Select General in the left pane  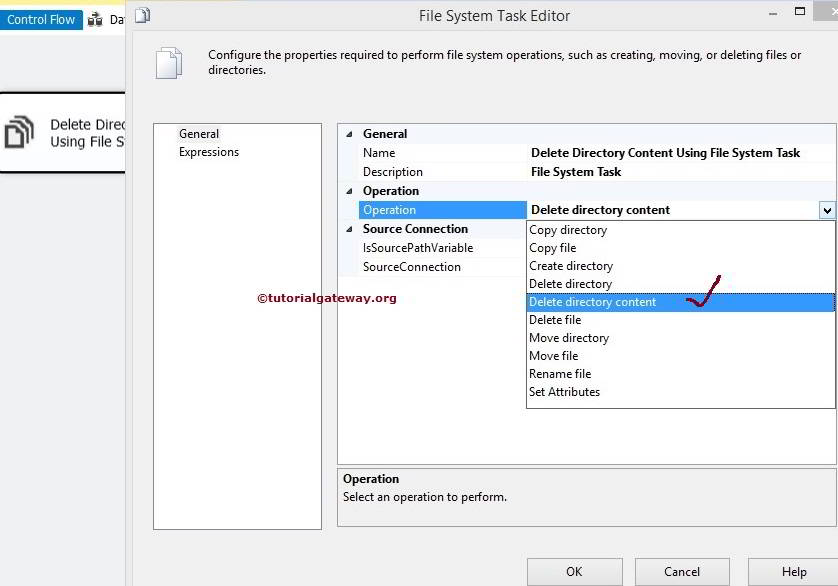199,133
